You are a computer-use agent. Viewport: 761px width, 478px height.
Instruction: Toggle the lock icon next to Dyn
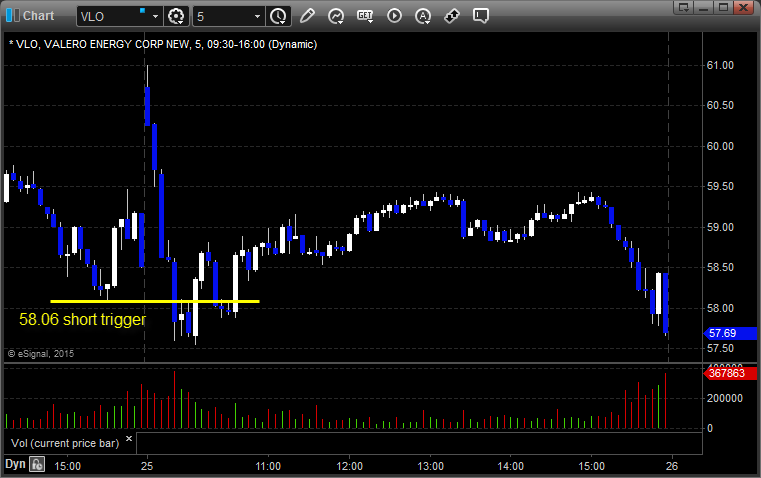click(x=37, y=464)
